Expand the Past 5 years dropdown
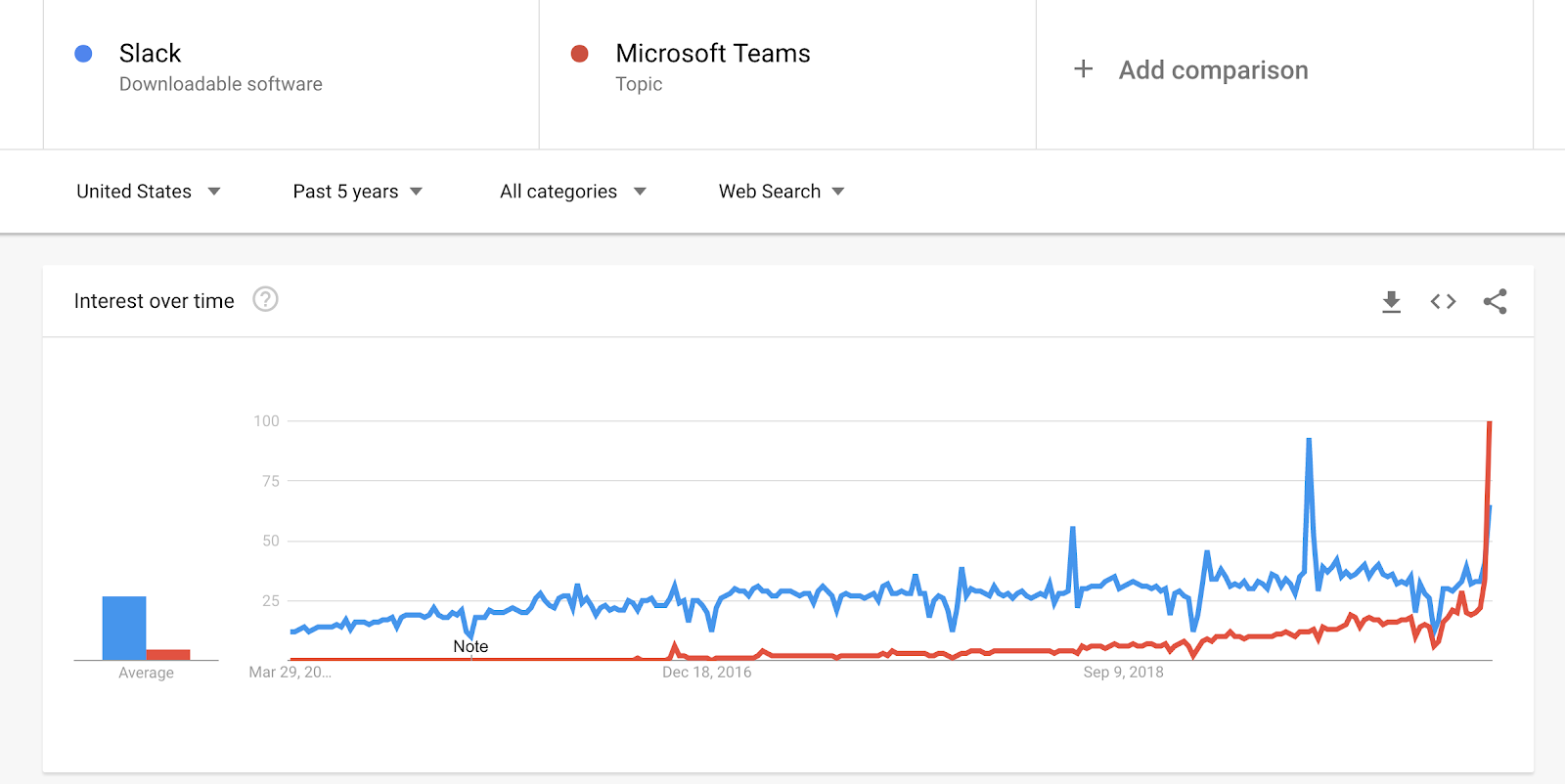Image resolution: width=1565 pixels, height=784 pixels. pos(357,192)
